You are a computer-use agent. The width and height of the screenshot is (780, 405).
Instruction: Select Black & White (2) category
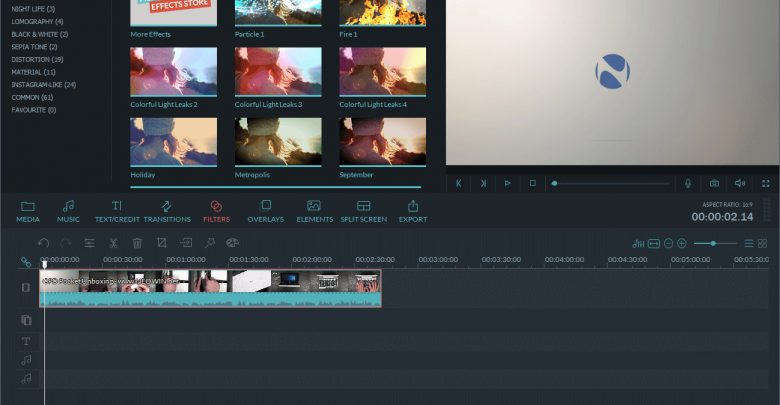tap(40, 34)
